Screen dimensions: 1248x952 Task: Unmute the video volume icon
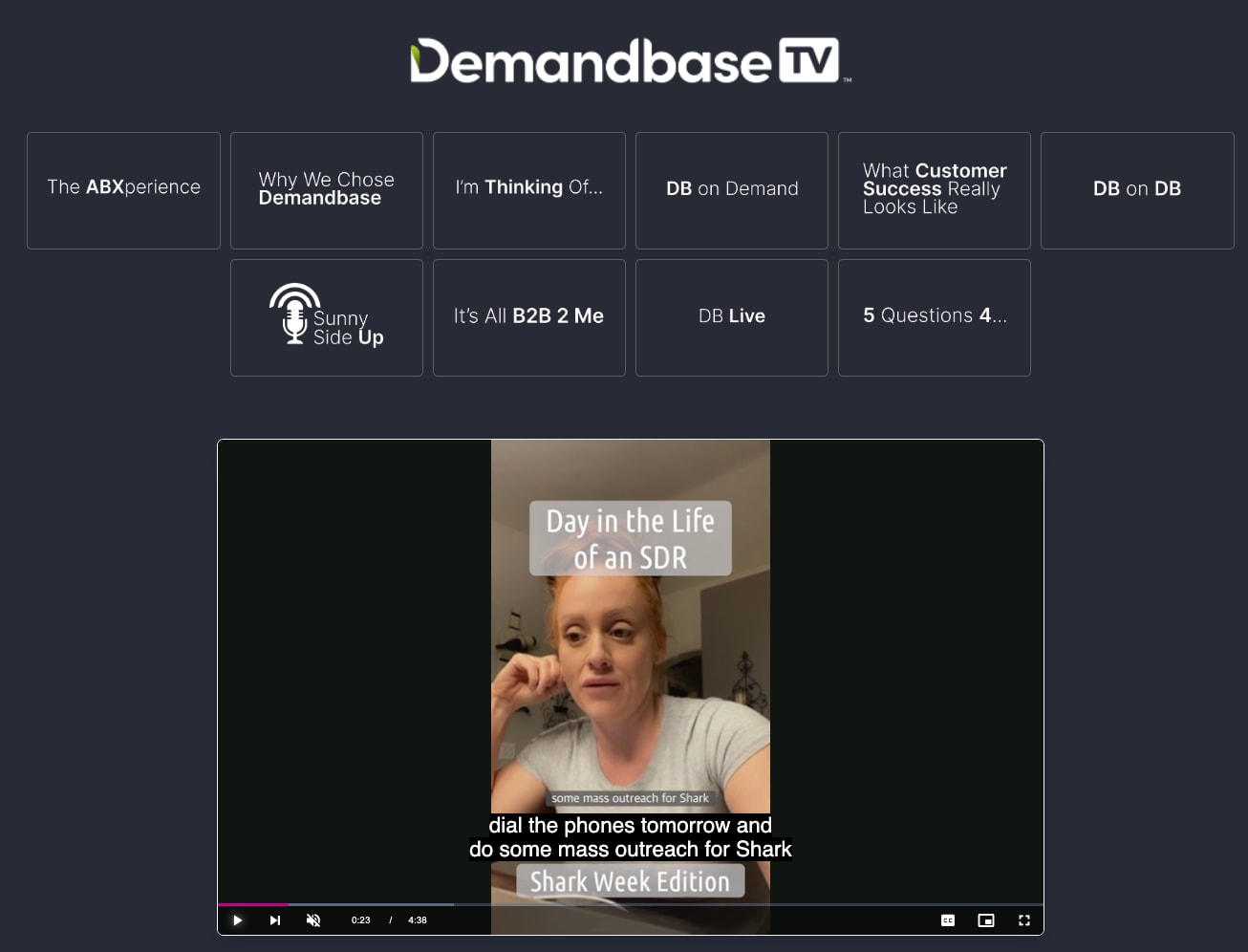pos(313,920)
